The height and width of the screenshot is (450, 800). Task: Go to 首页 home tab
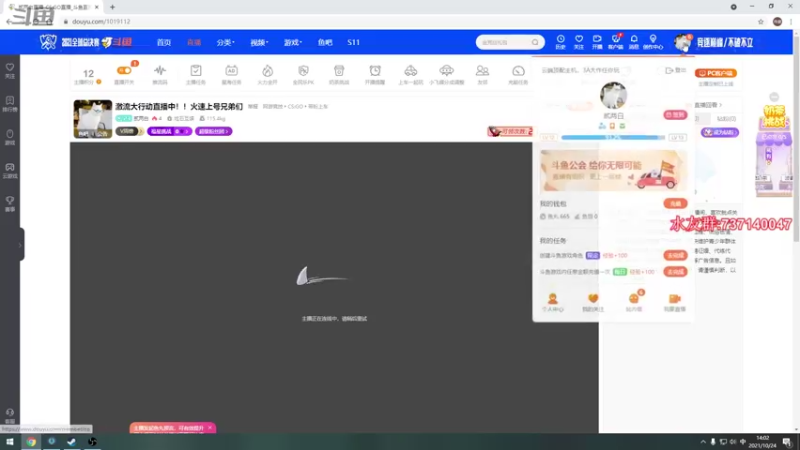(164, 42)
